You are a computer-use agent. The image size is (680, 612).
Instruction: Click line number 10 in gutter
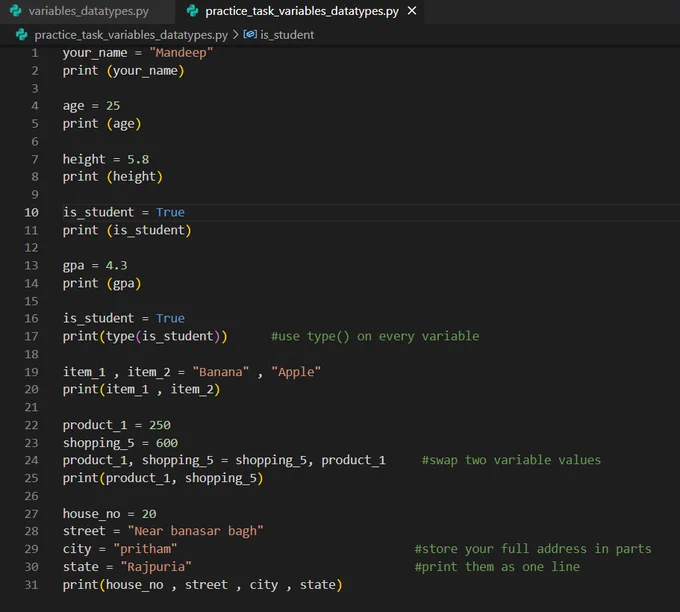click(31, 212)
